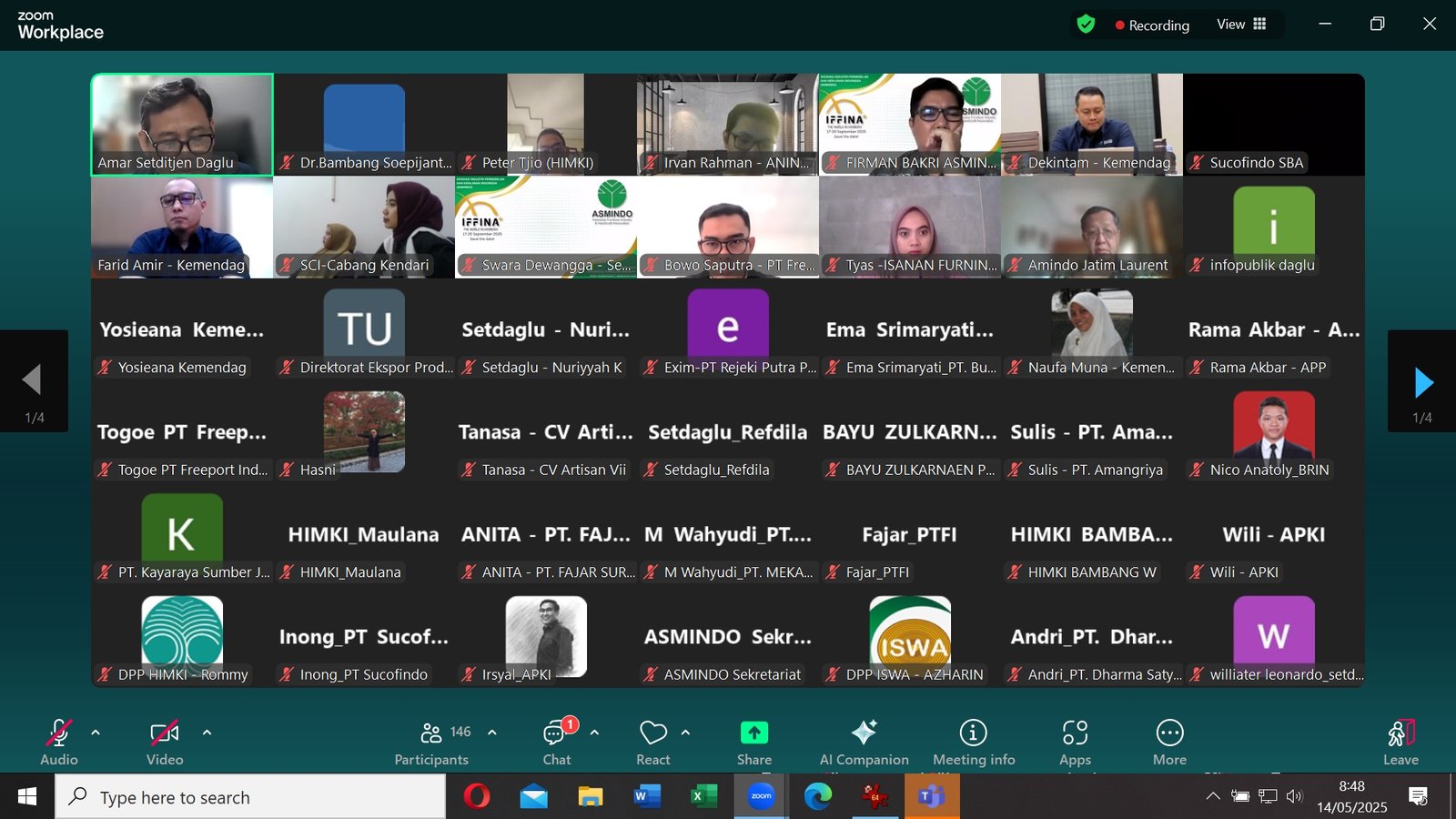This screenshot has width=1456, height=819.
Task: Click the TU avatar of Direktorat Ekspor
Action: 364,323
